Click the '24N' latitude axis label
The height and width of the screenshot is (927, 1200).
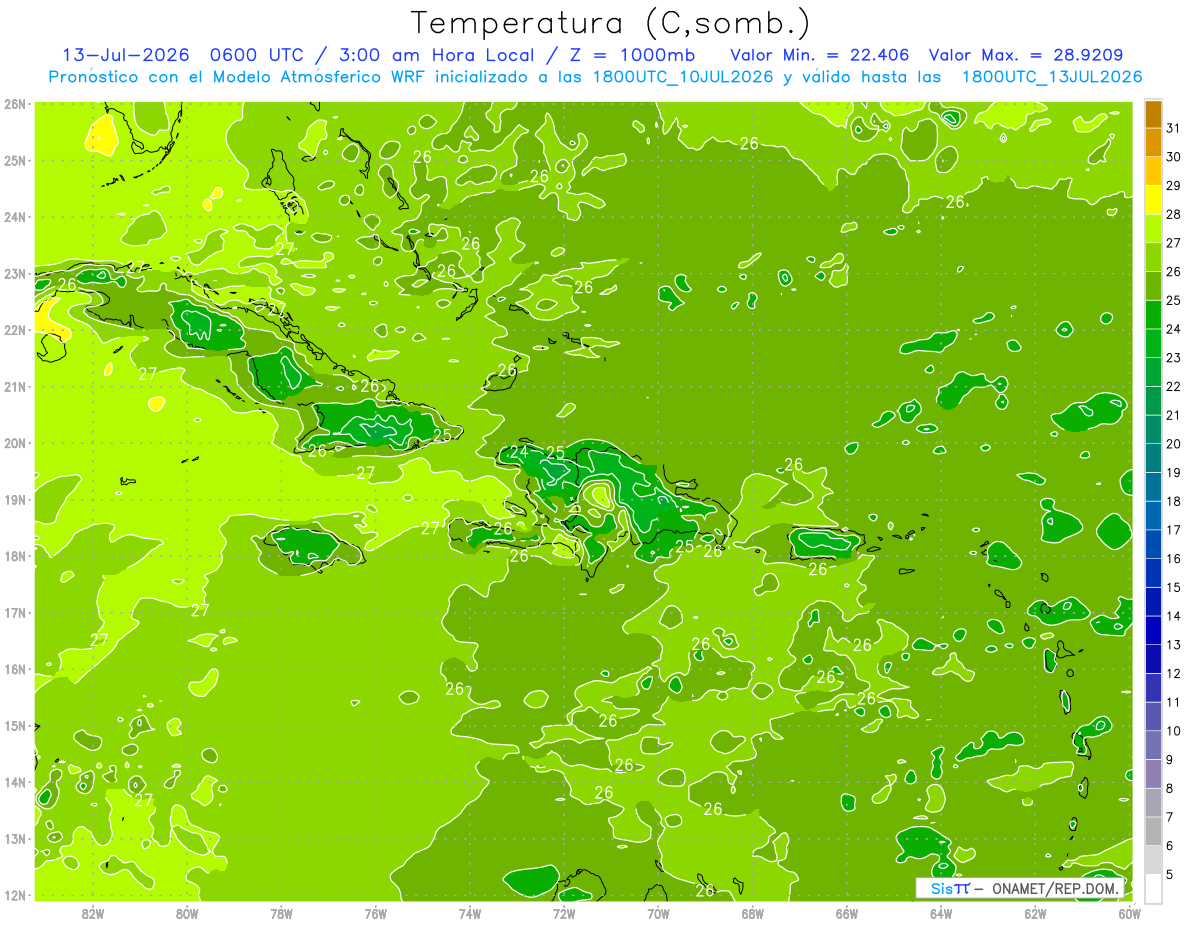point(15,217)
